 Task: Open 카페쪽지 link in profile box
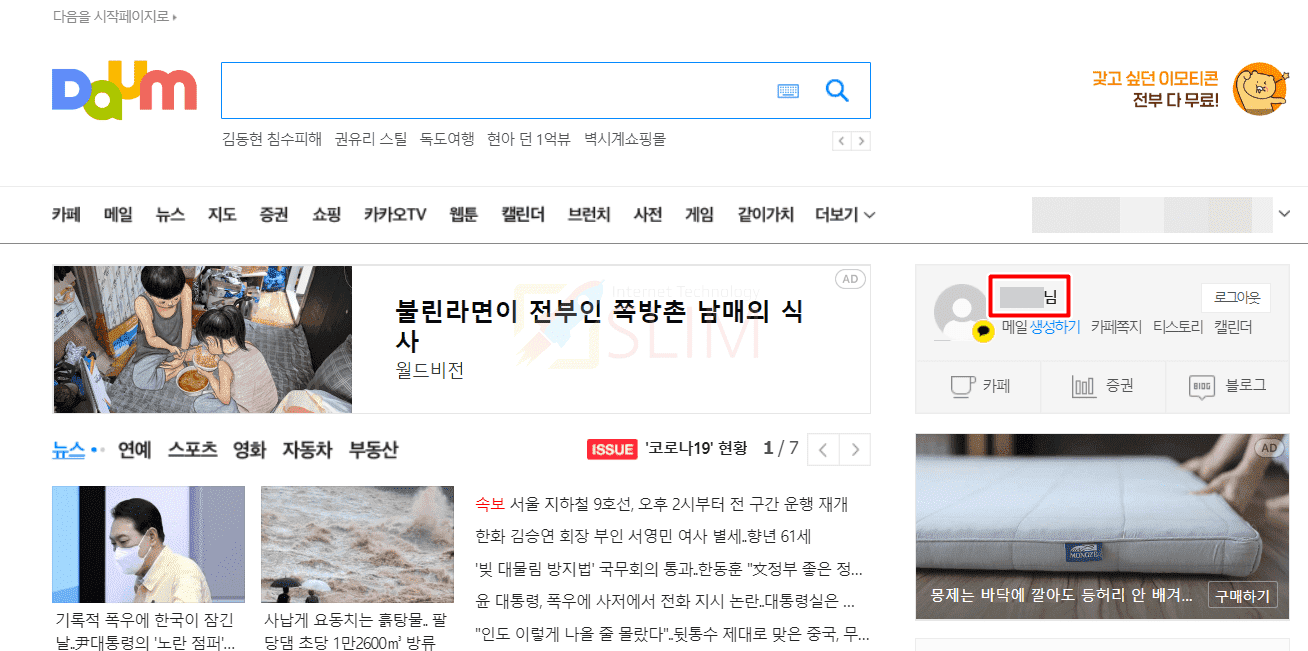pyautogui.click(x=1116, y=327)
